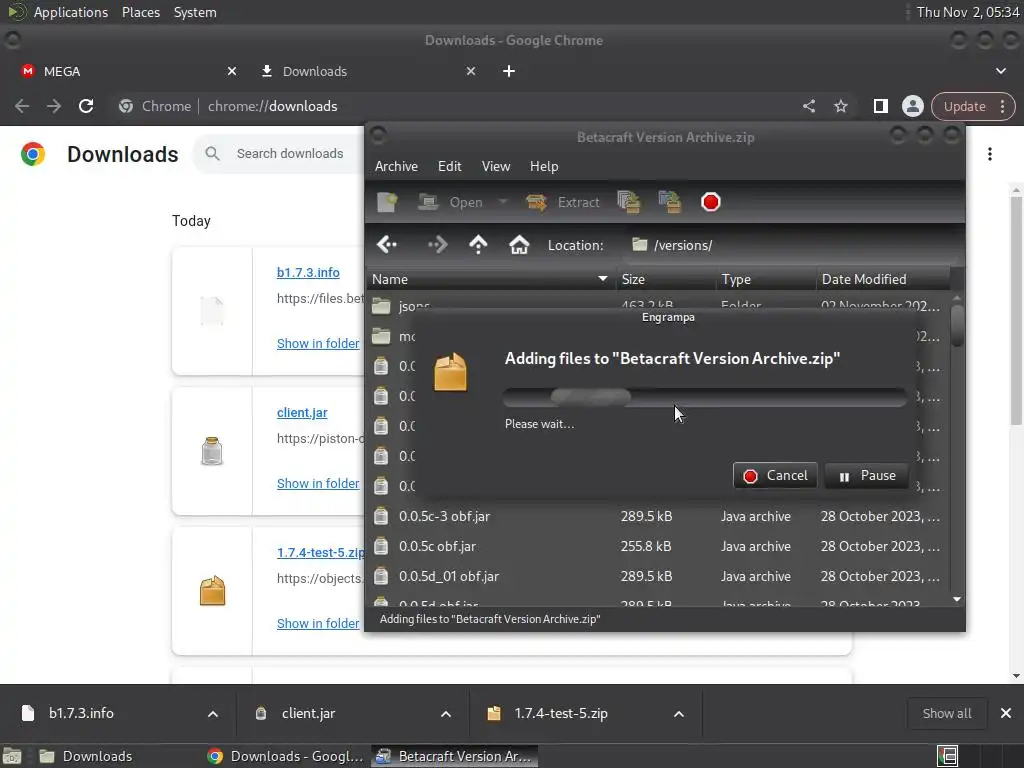Click the show desktop icon in taskbar
Screen dimensions: 1024x768
pyautogui.click(x=11, y=756)
